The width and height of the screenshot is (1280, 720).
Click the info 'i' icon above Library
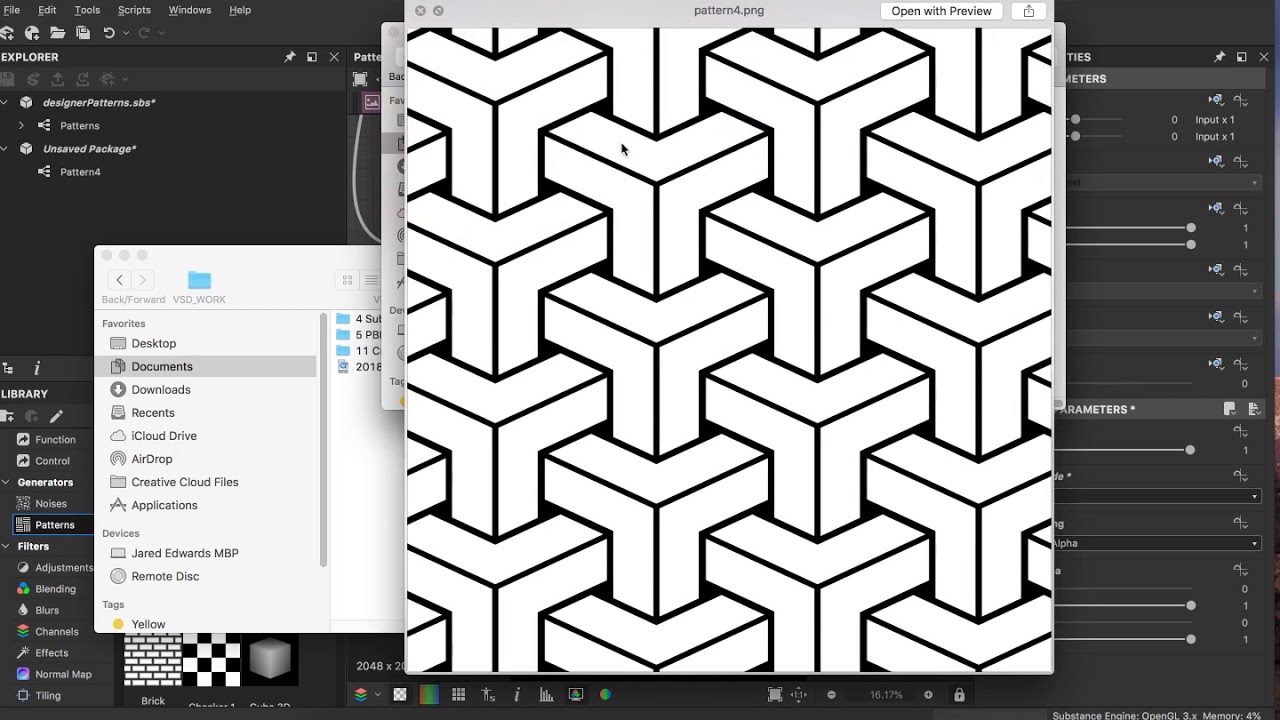[x=37, y=369]
